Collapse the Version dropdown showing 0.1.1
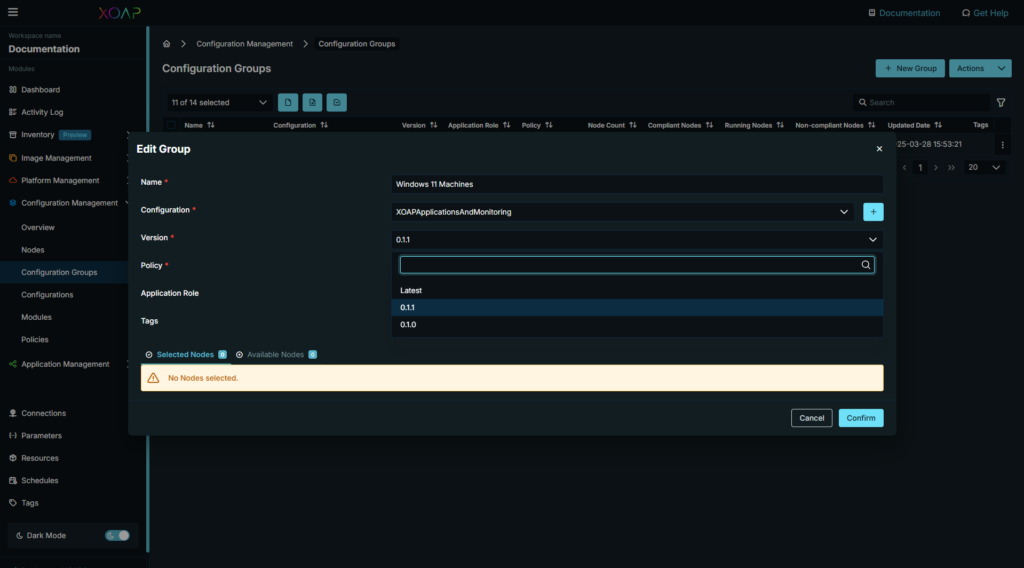Screen dimensions: 1024x568 873,240
